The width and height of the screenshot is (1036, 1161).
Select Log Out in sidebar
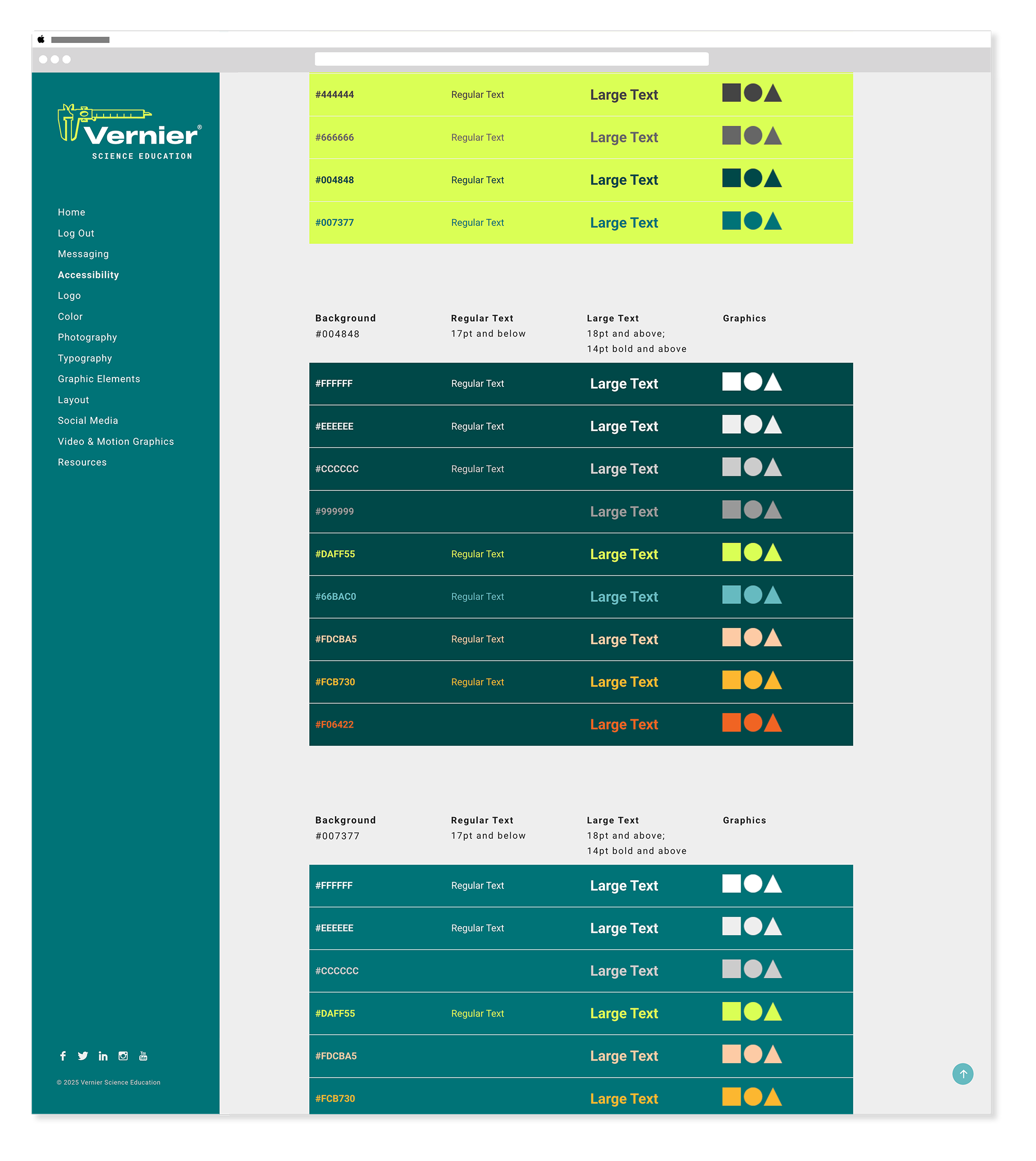[x=76, y=234]
